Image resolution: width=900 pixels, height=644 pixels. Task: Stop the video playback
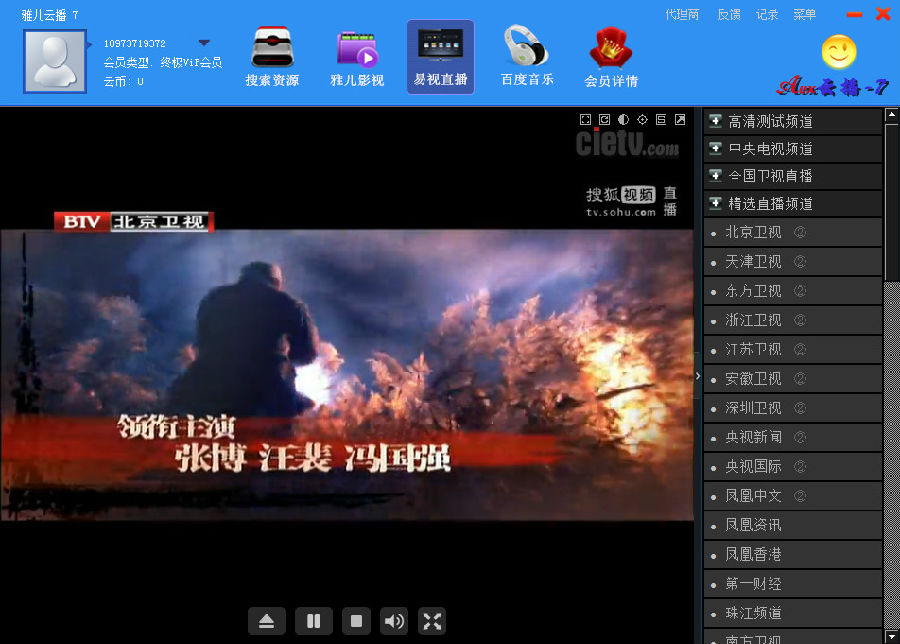coord(356,621)
